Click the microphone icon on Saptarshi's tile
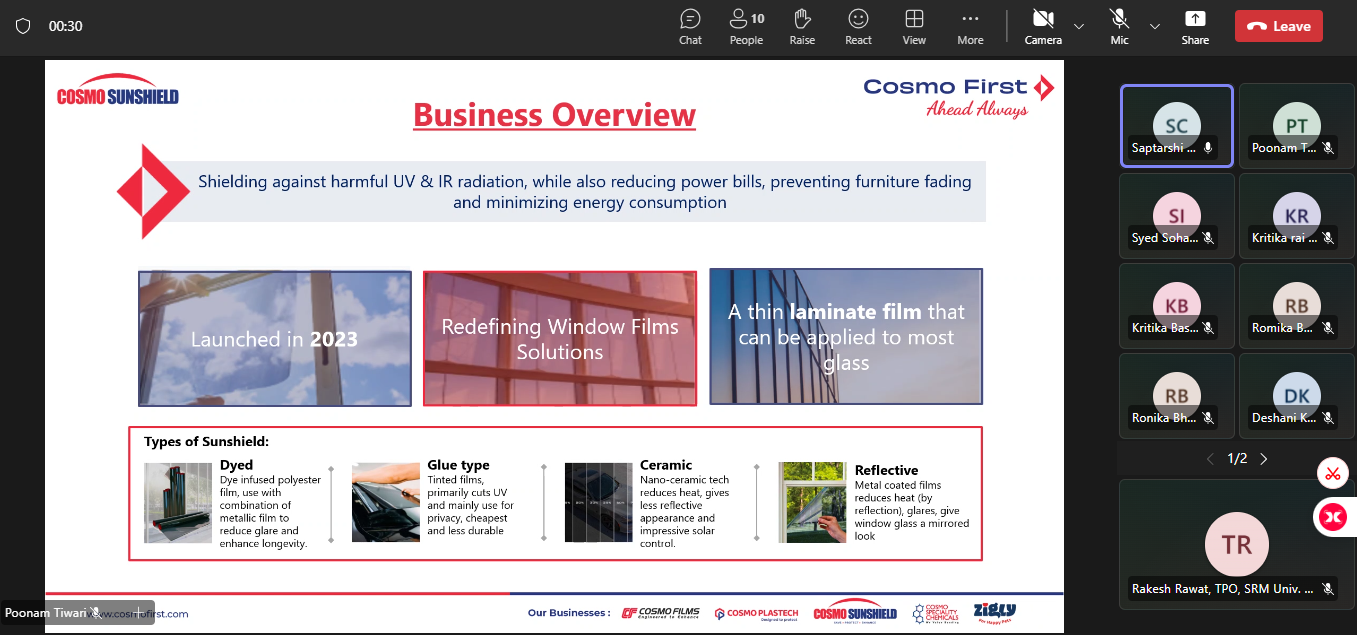 (1208, 148)
